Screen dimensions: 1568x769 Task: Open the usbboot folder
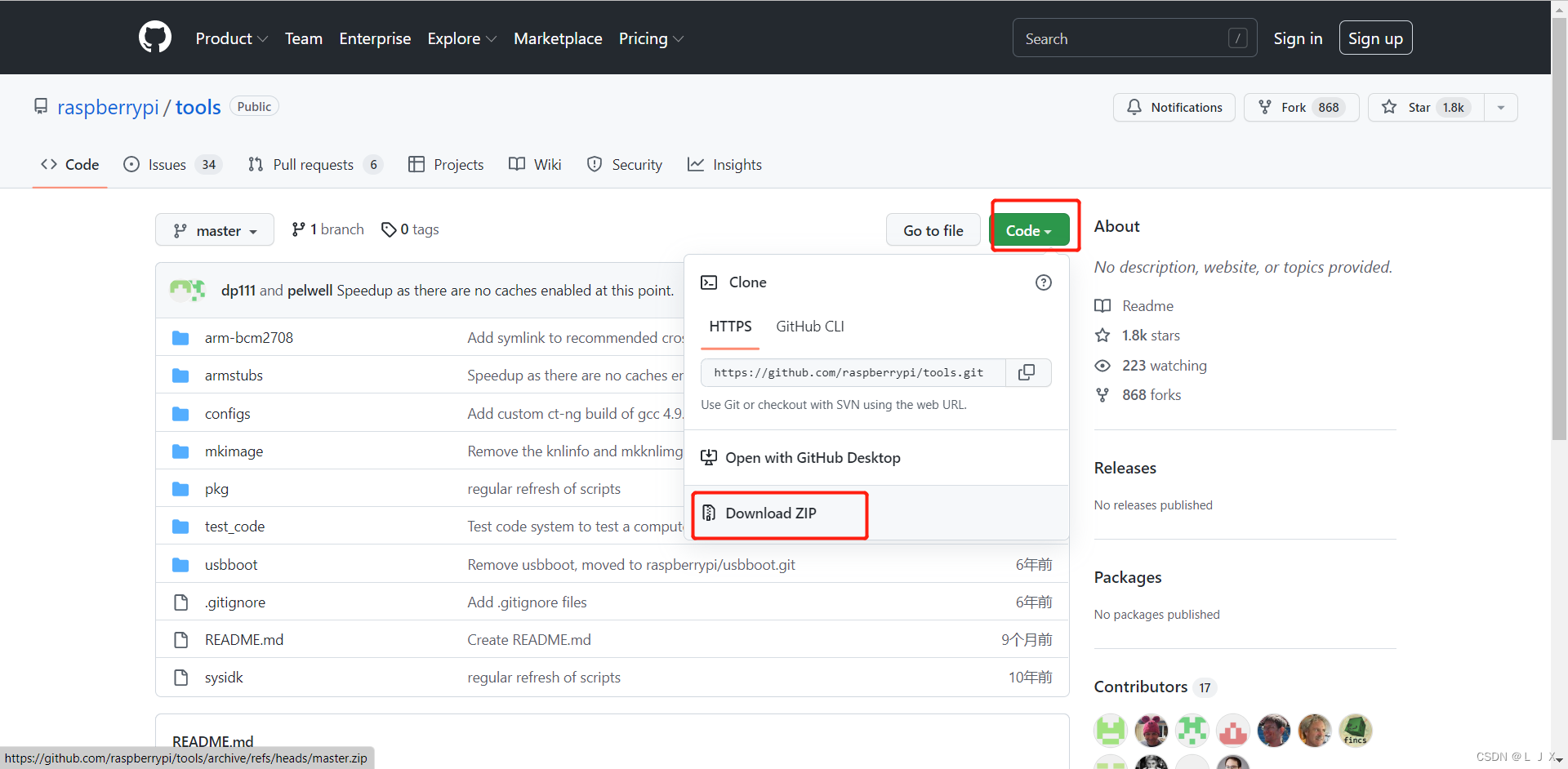(x=231, y=565)
